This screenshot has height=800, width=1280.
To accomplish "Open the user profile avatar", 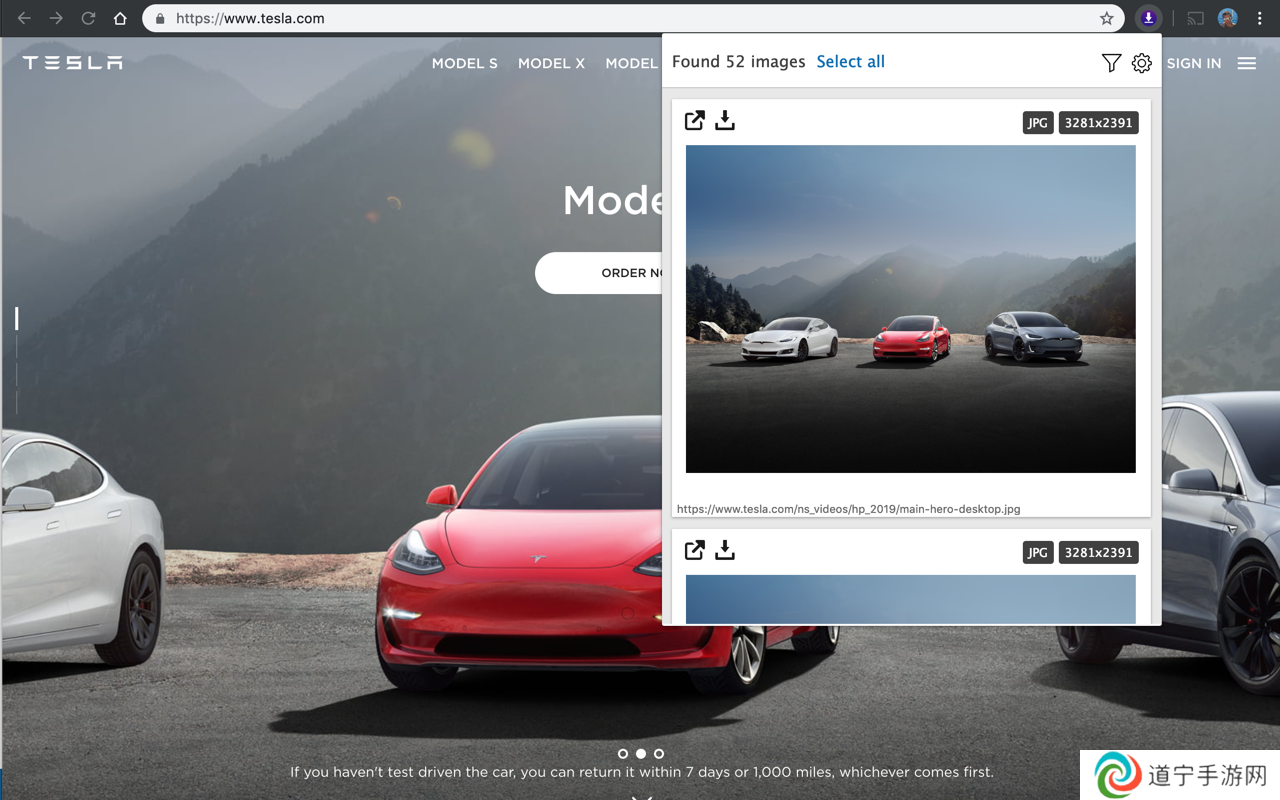I will [x=1228, y=18].
